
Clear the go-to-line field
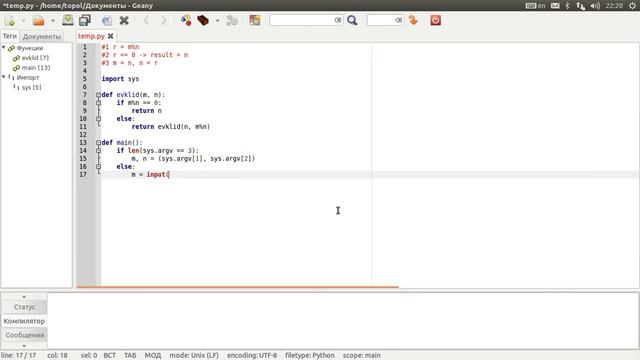click(x=399, y=20)
